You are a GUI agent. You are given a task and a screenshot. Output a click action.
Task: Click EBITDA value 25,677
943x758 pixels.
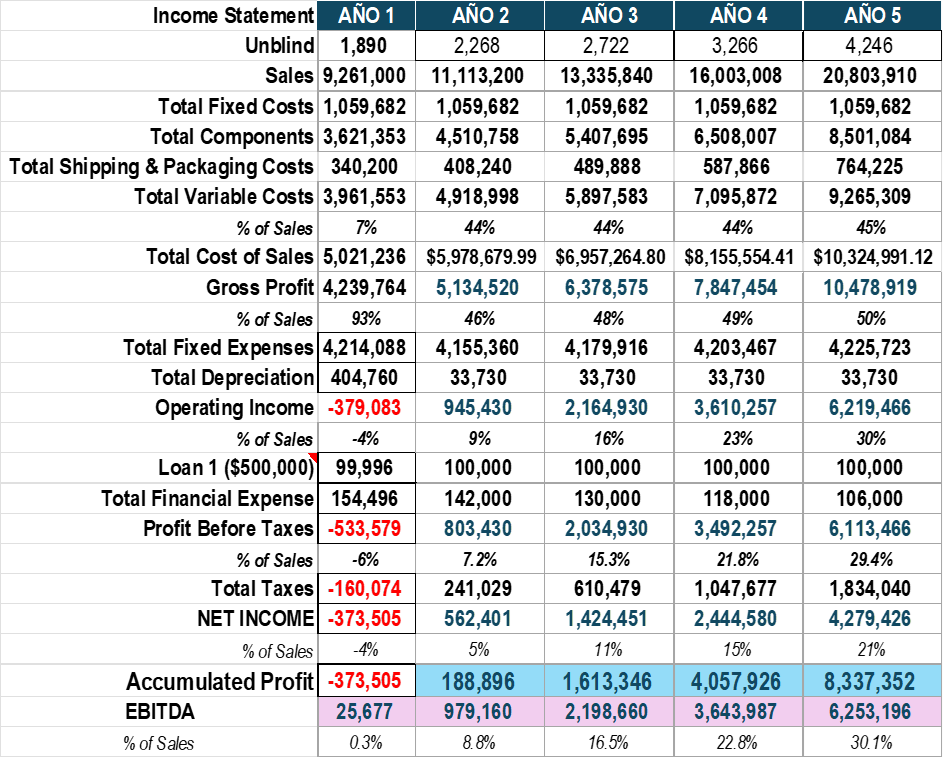[364, 712]
